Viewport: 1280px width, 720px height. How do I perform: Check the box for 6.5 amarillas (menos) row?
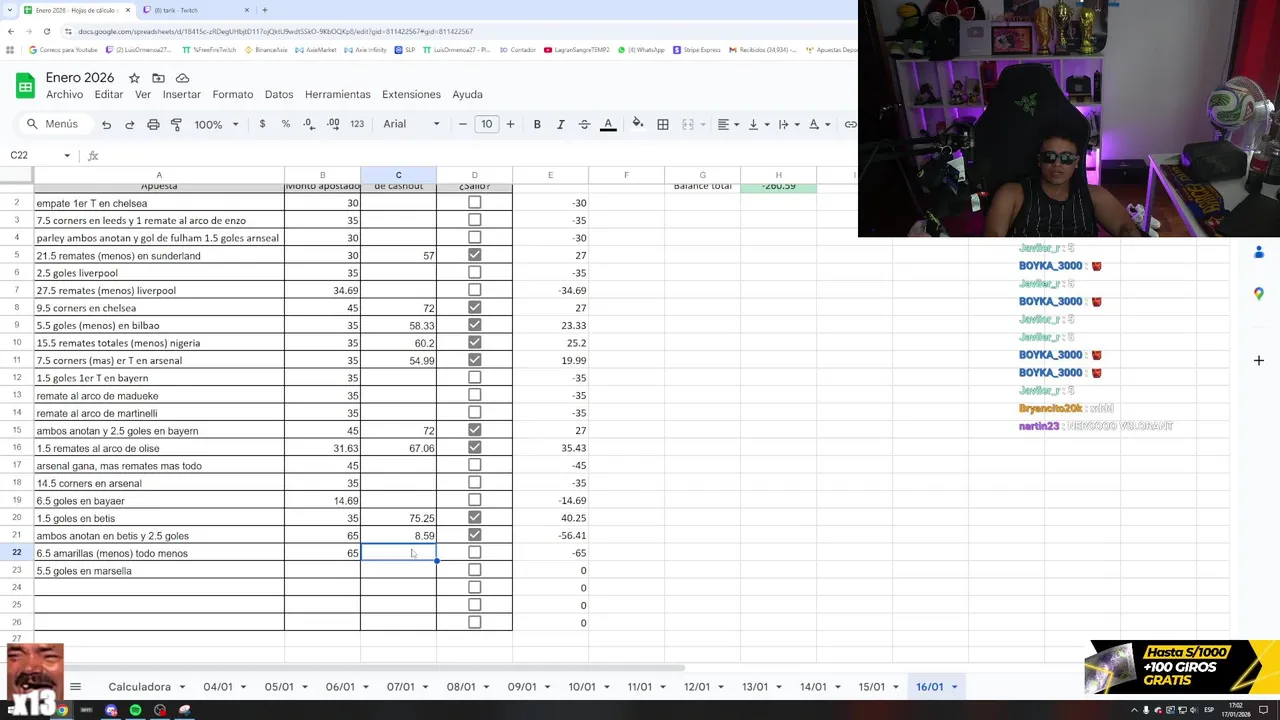[475, 553]
